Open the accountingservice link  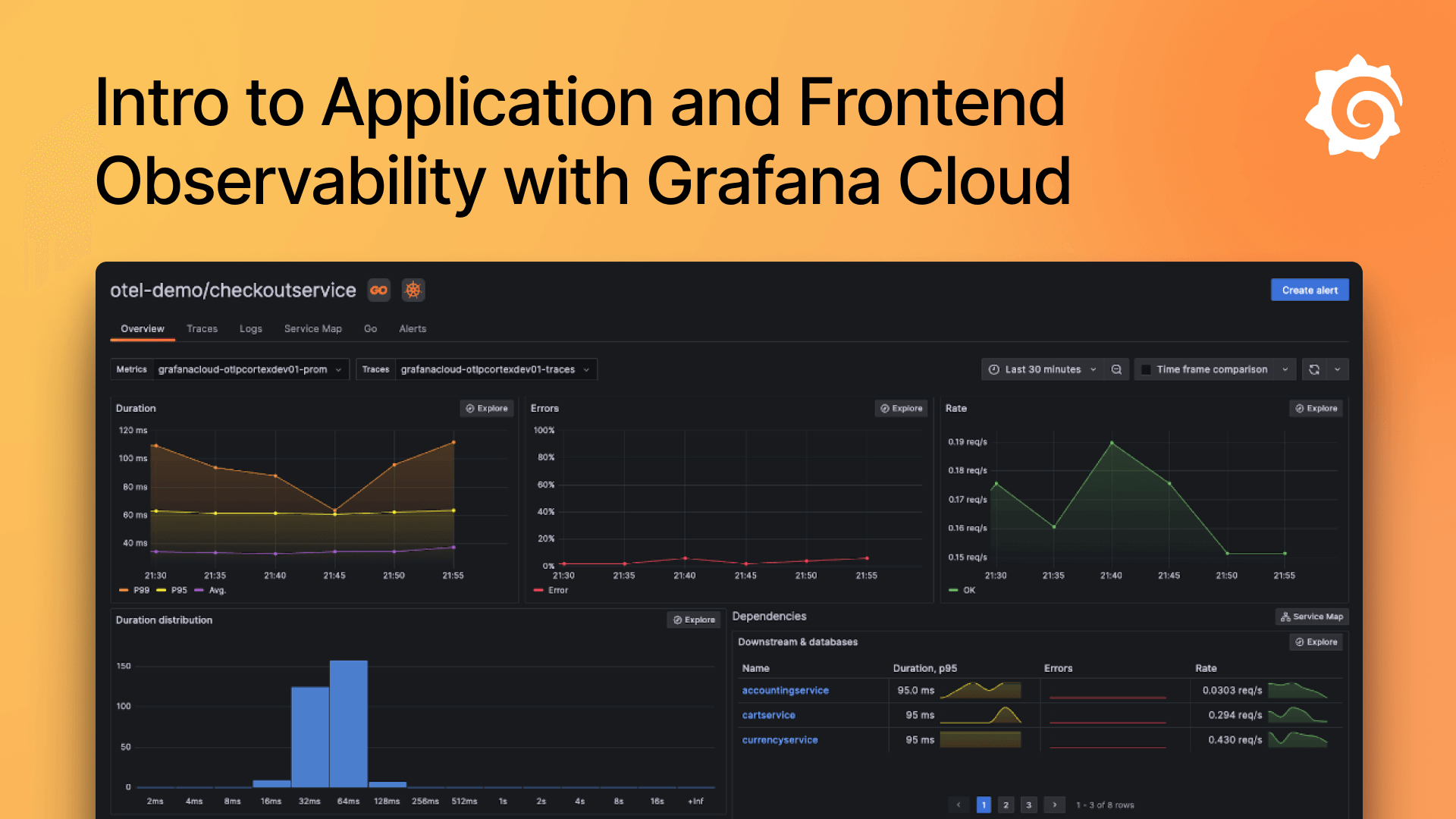(785, 691)
